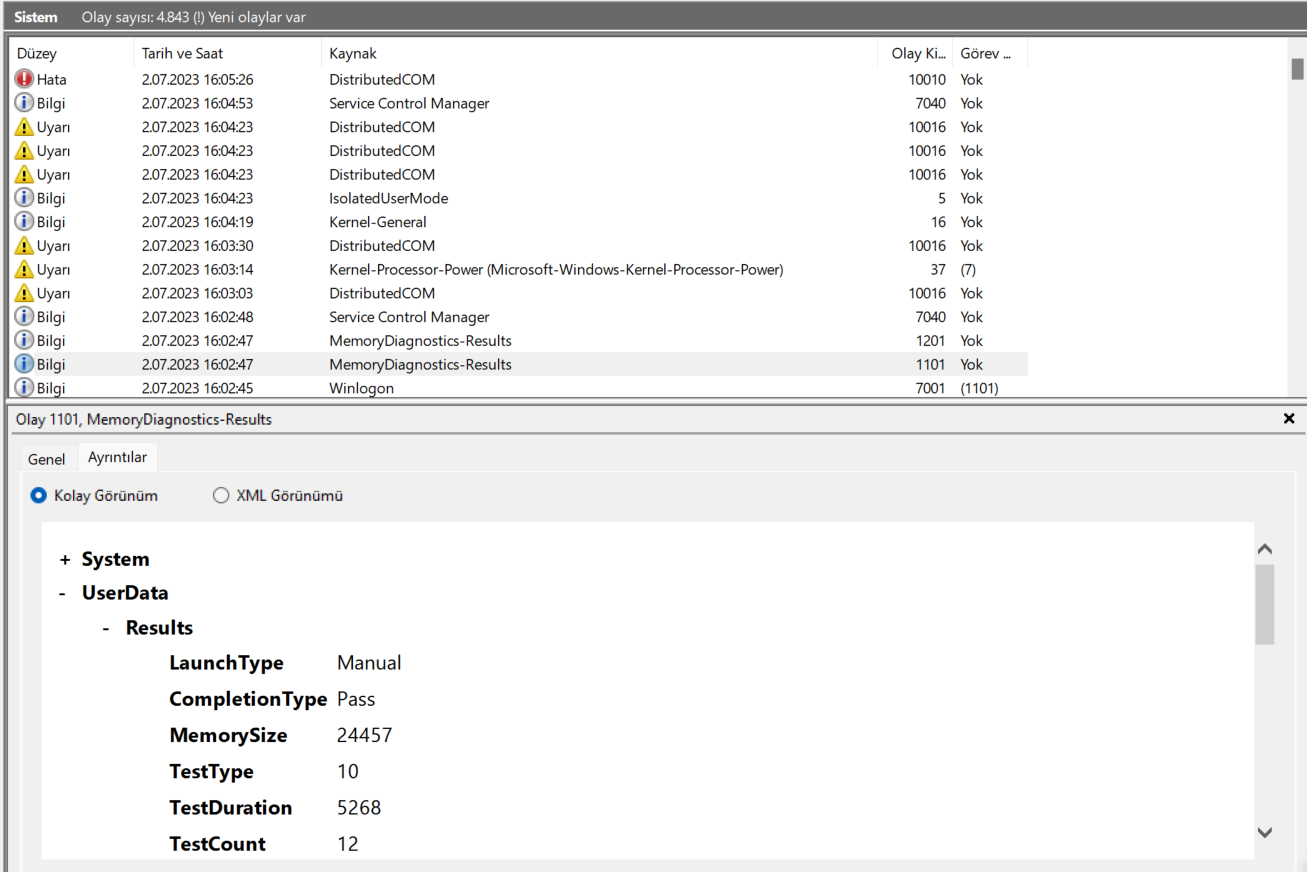
Task: Click the info icon of the event 1201 row
Action: (x=24, y=341)
